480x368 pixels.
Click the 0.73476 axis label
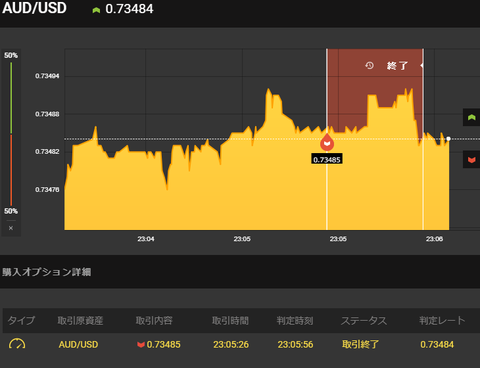click(47, 190)
